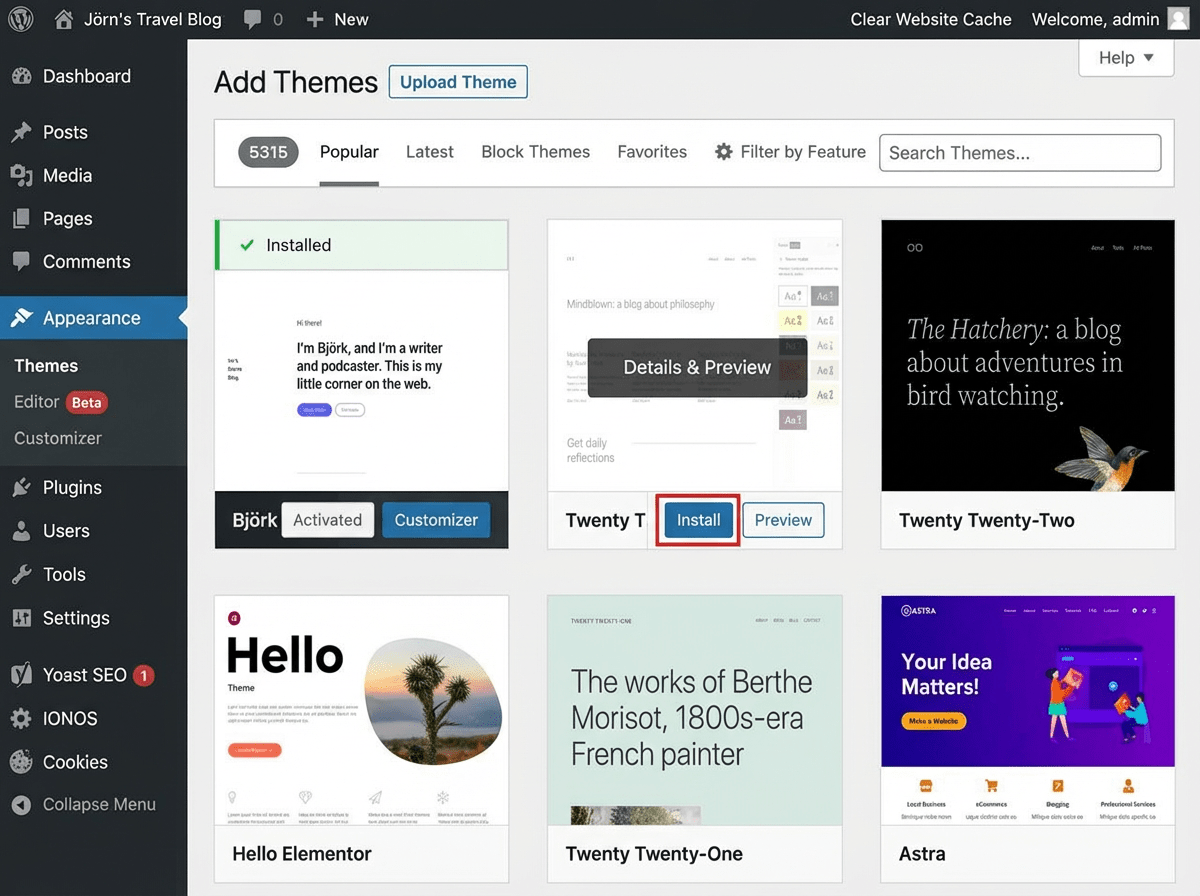The height and width of the screenshot is (896, 1200).
Task: Click the Tools wrench icon
Action: (x=21, y=575)
